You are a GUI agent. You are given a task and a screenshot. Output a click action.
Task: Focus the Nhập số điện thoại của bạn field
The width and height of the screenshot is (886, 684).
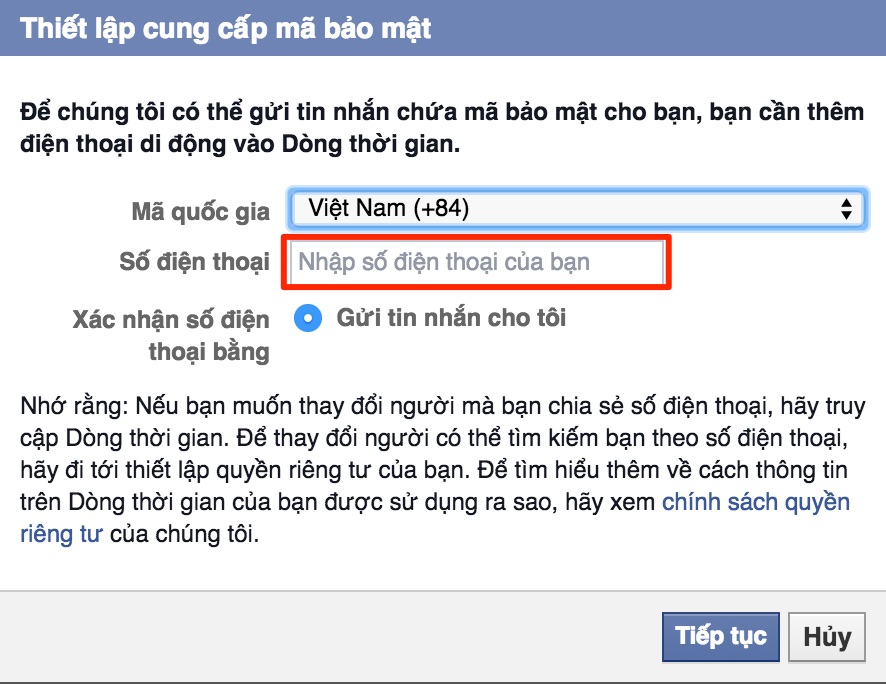click(x=476, y=262)
